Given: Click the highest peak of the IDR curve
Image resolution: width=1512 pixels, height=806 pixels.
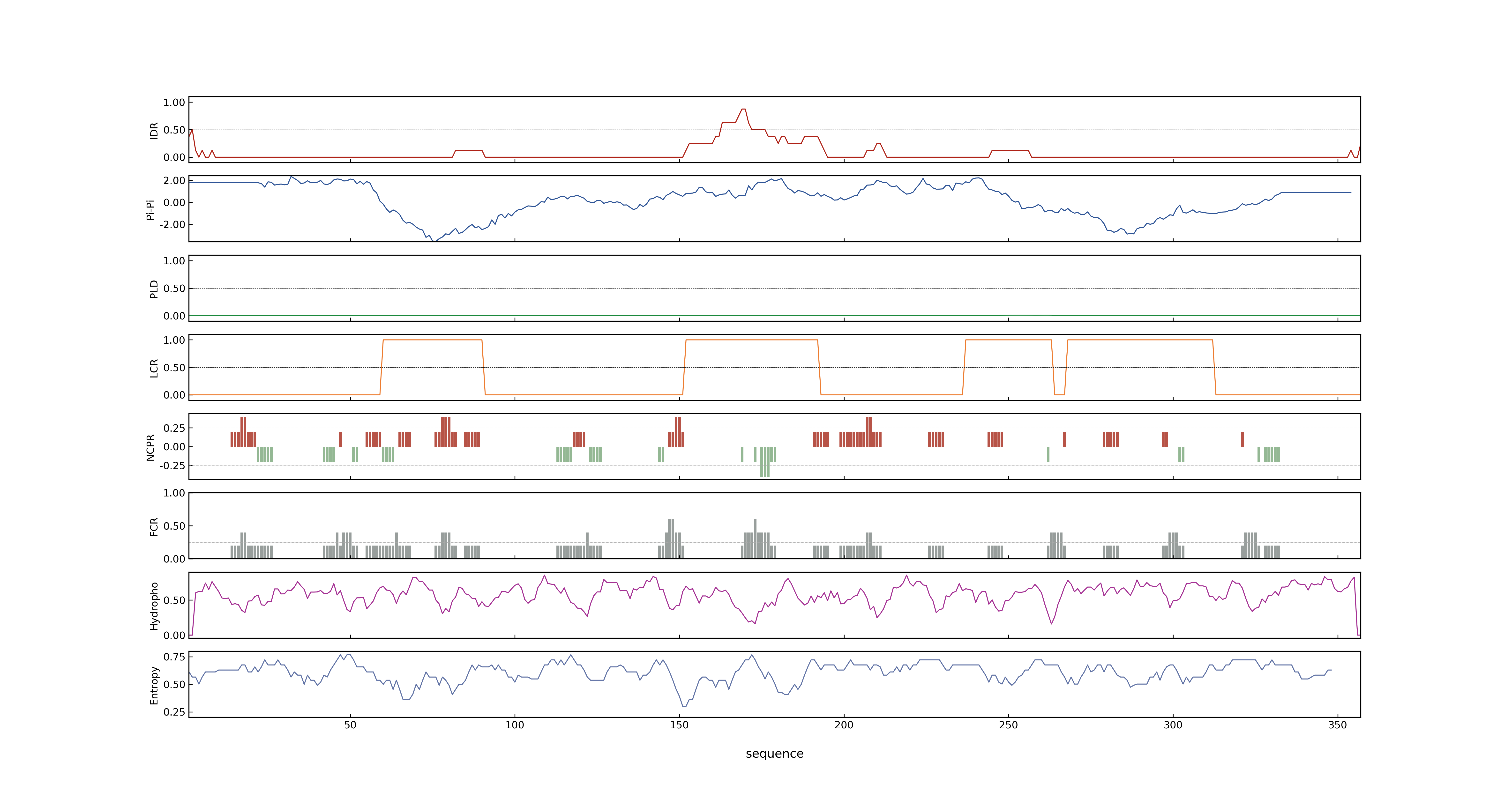Looking at the screenshot, I should click(x=743, y=109).
